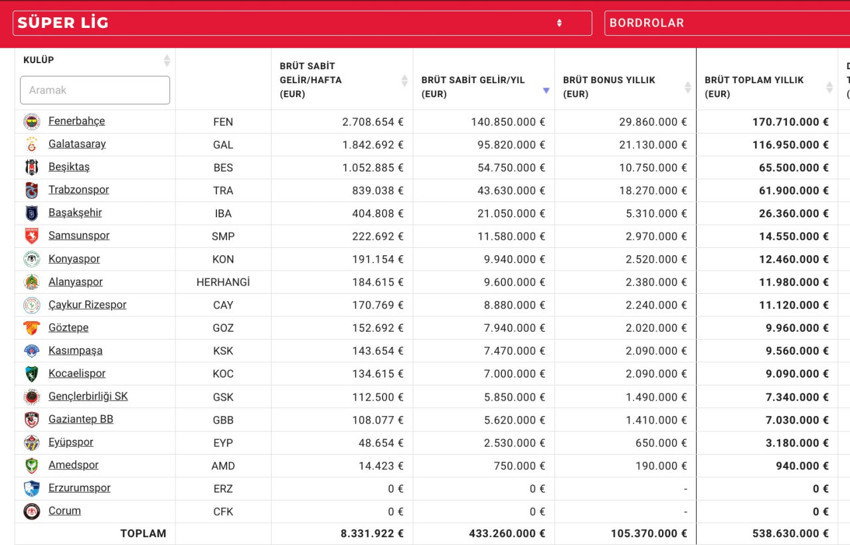850x545 pixels.
Task: Click the Kocaelispor club logo
Action: [x=31, y=374]
